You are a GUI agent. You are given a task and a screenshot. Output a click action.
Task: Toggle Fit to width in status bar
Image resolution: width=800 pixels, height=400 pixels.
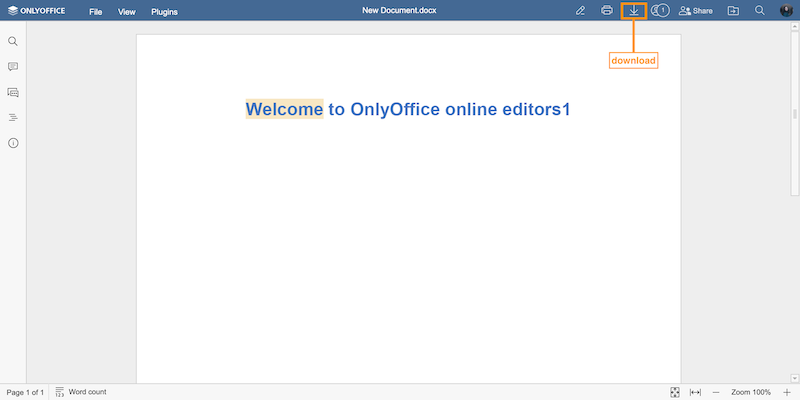[x=695, y=392]
